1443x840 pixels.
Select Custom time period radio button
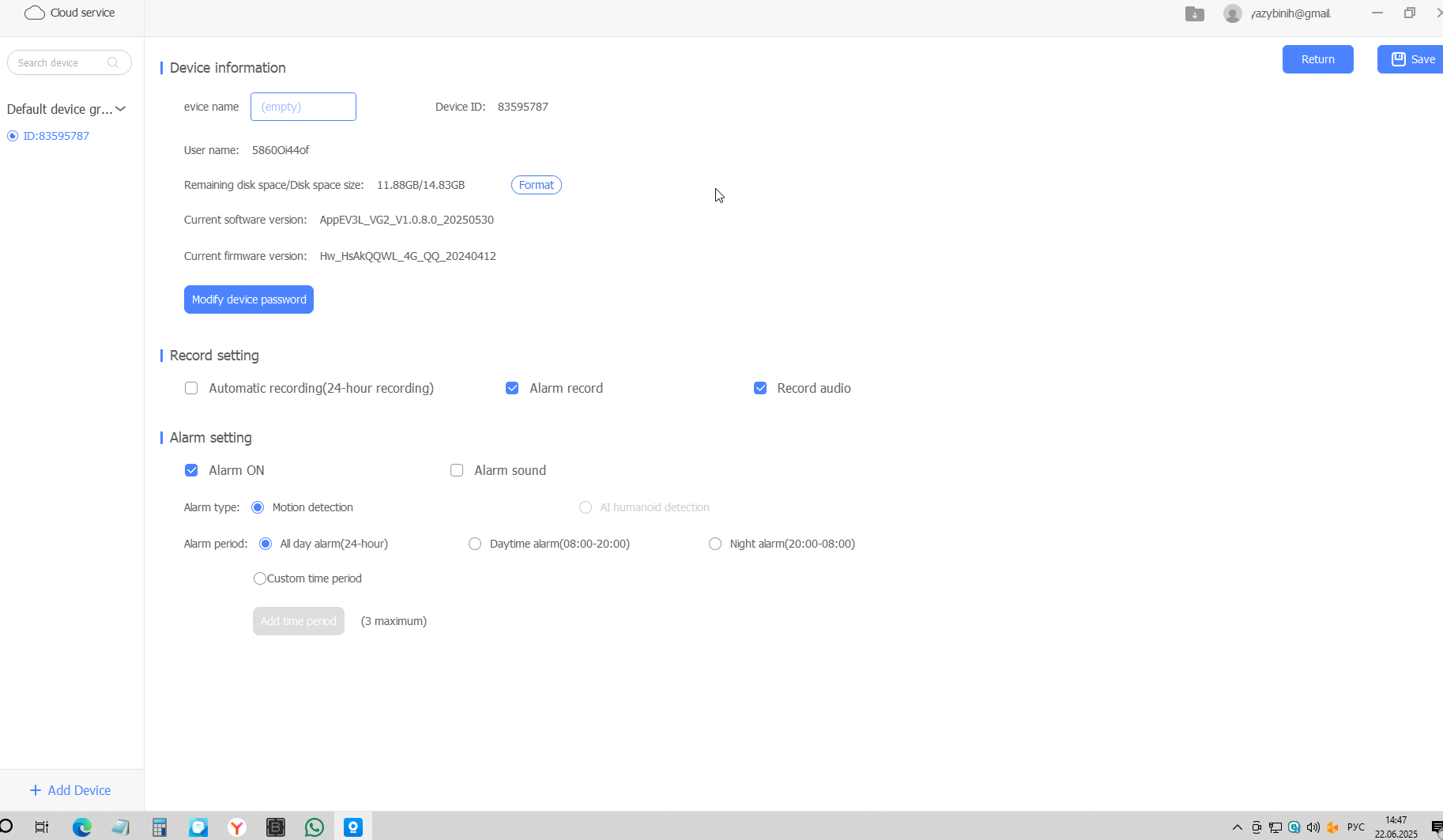pos(260,578)
